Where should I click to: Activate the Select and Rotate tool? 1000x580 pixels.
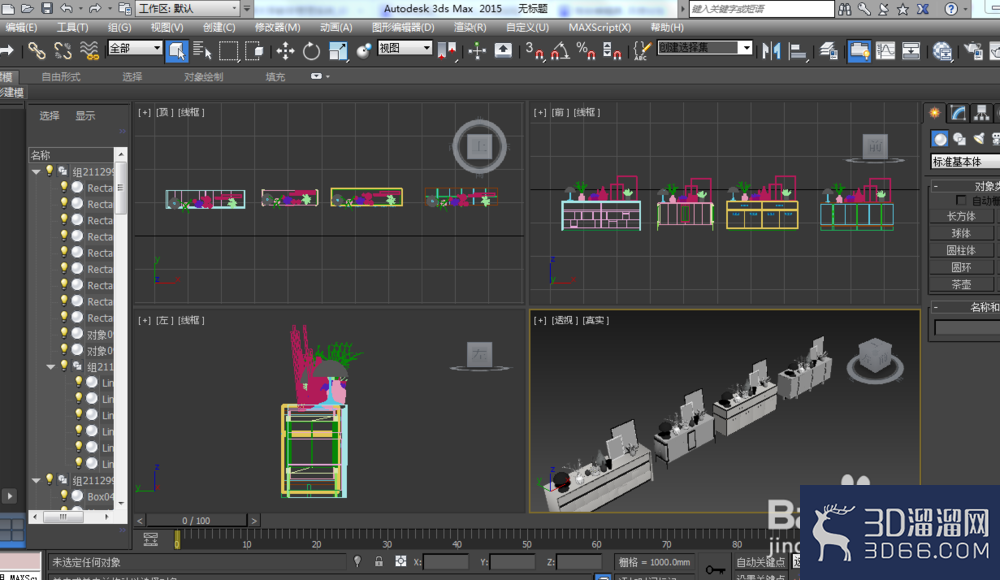(311, 50)
